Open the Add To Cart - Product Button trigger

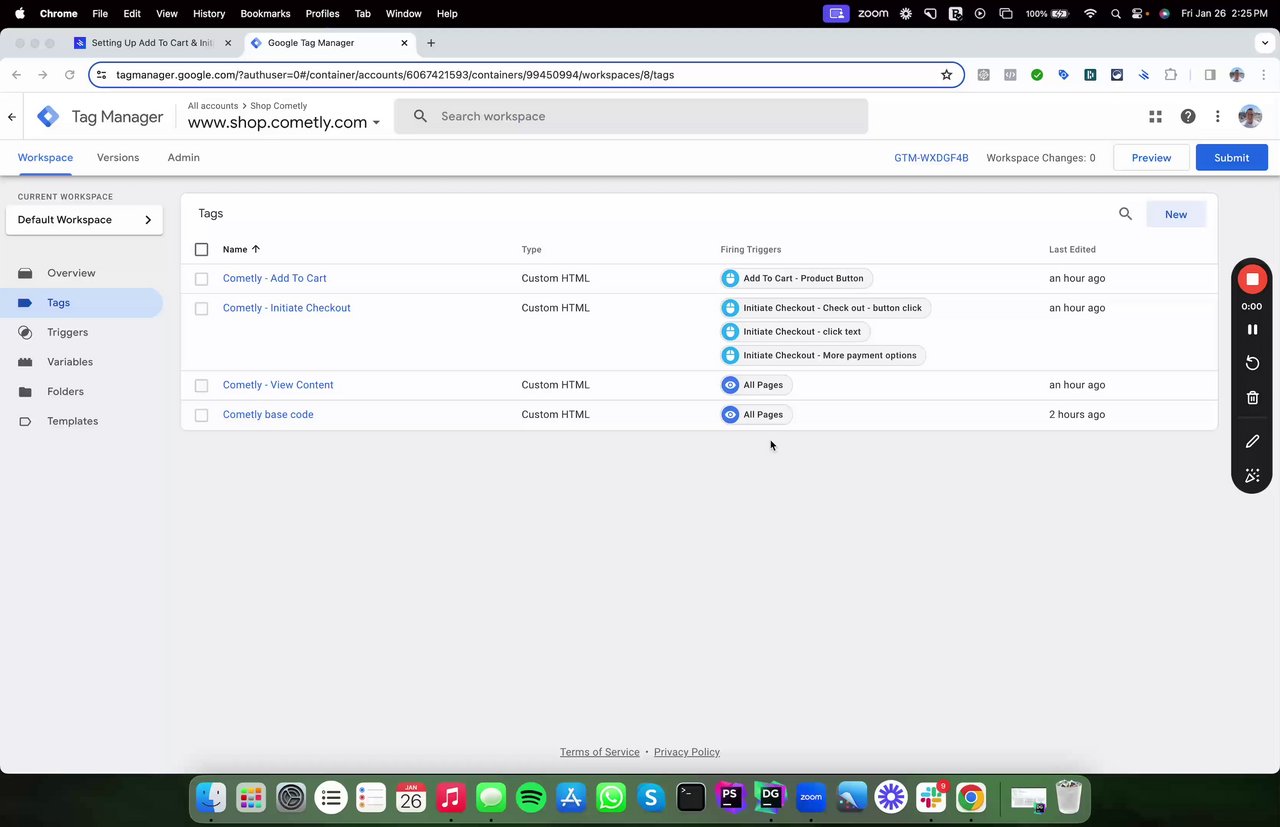796,279
